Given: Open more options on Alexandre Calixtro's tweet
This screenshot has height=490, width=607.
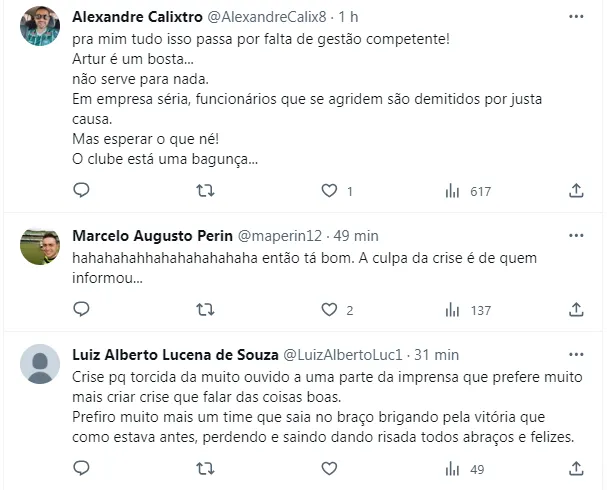Looking at the screenshot, I should tap(576, 17).
